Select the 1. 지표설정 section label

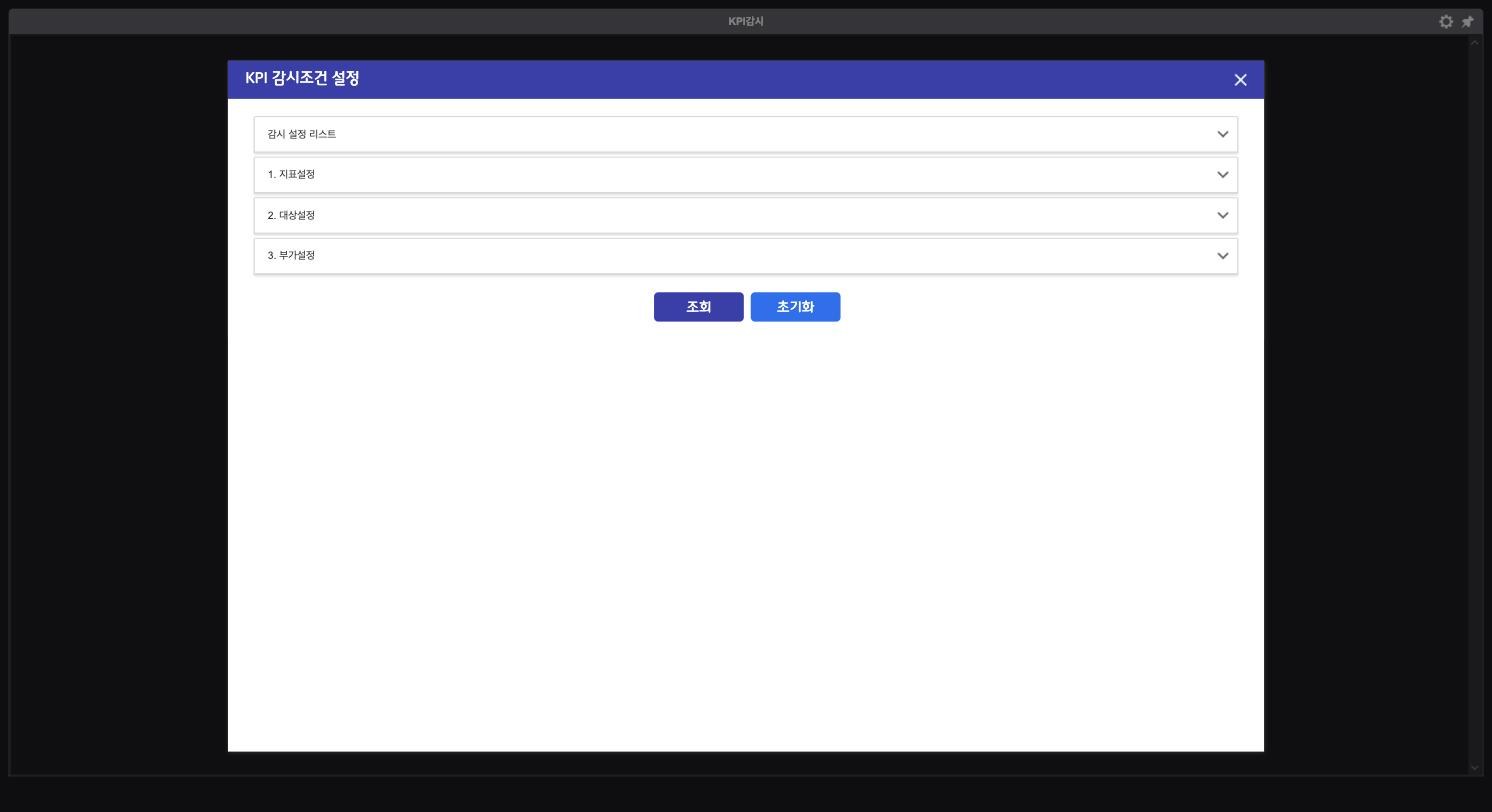(291, 174)
